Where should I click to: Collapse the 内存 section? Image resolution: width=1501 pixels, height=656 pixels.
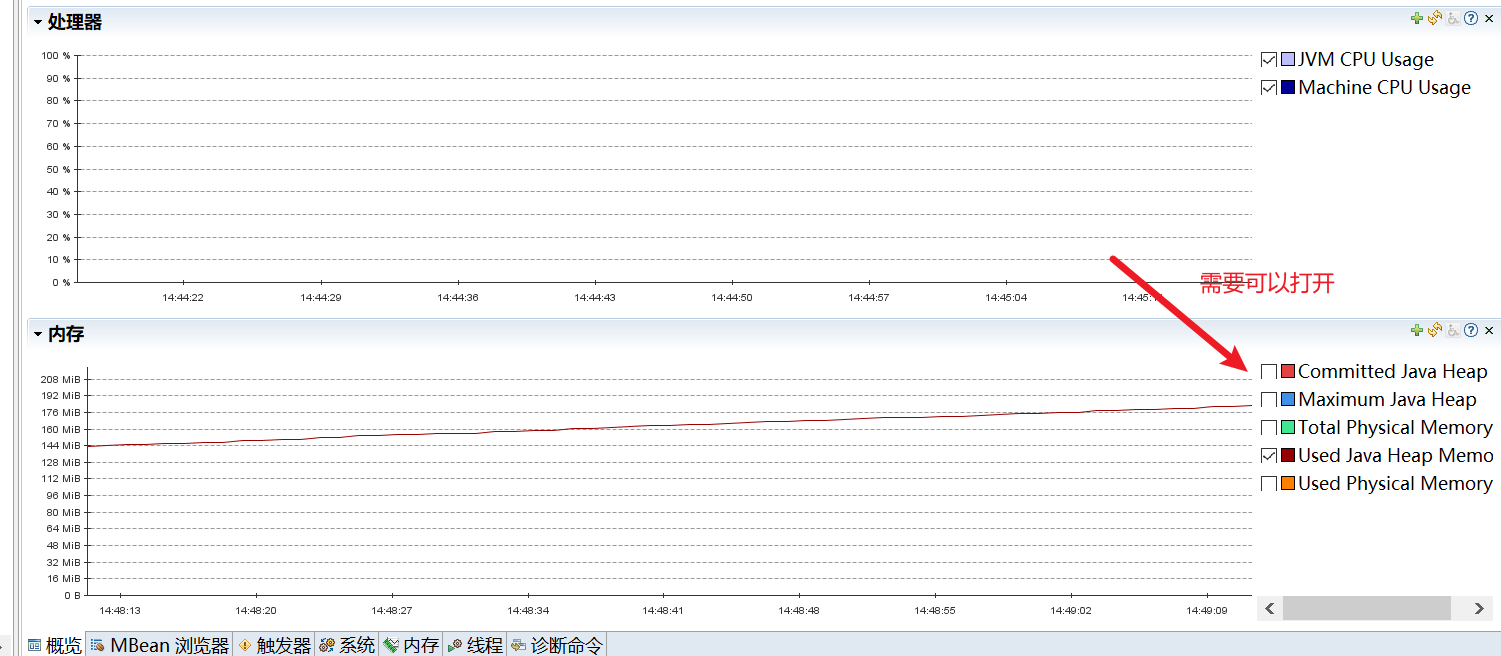(38, 334)
